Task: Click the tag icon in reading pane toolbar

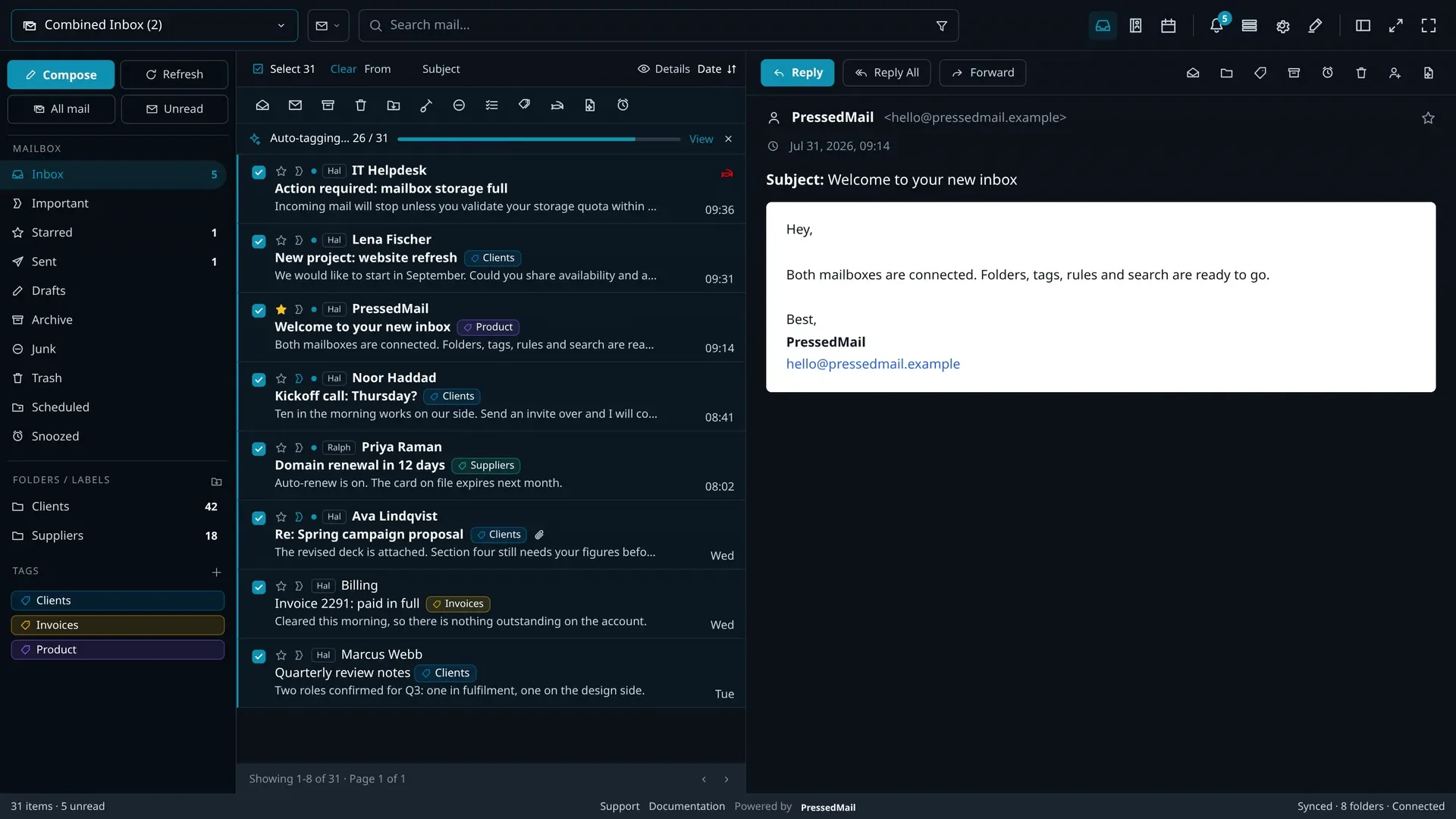Action: 1260,73
